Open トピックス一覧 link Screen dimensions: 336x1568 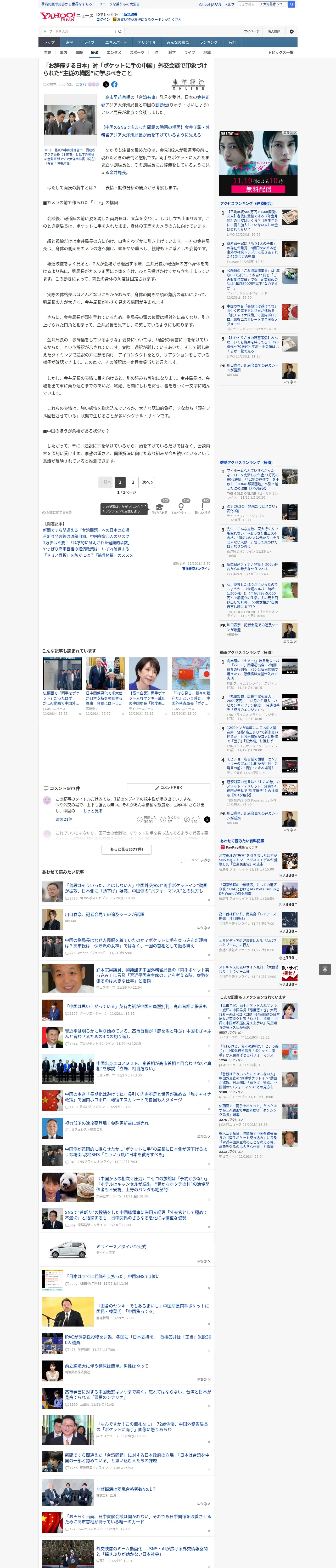[281, 52]
